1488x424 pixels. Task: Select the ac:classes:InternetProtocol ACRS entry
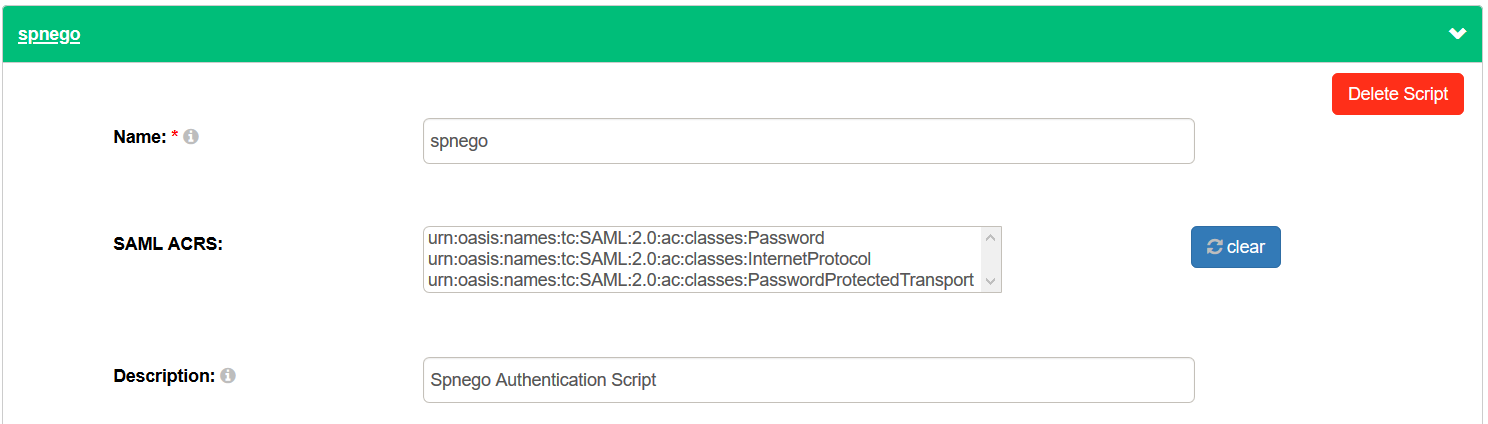click(649, 259)
